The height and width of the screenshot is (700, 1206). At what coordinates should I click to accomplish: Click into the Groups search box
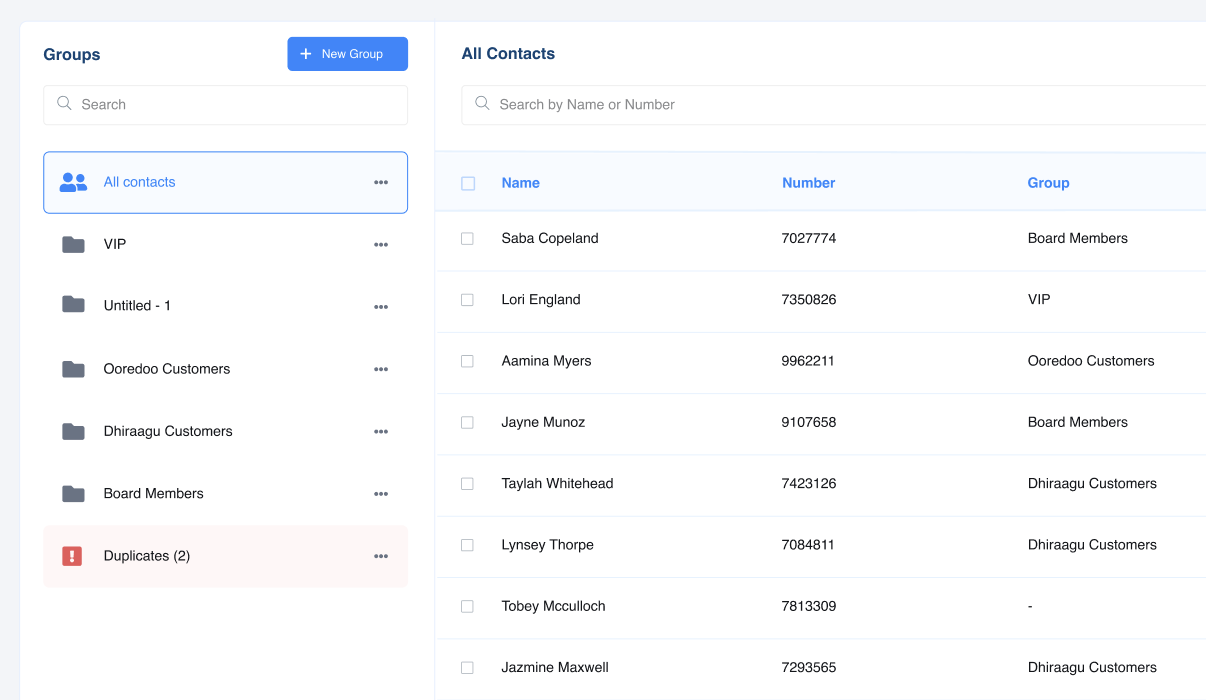coord(235,104)
